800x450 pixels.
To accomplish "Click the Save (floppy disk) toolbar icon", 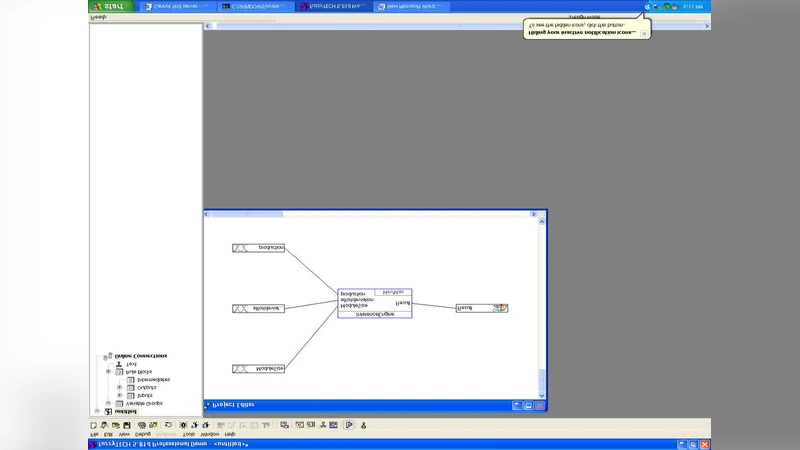I will point(127,425).
